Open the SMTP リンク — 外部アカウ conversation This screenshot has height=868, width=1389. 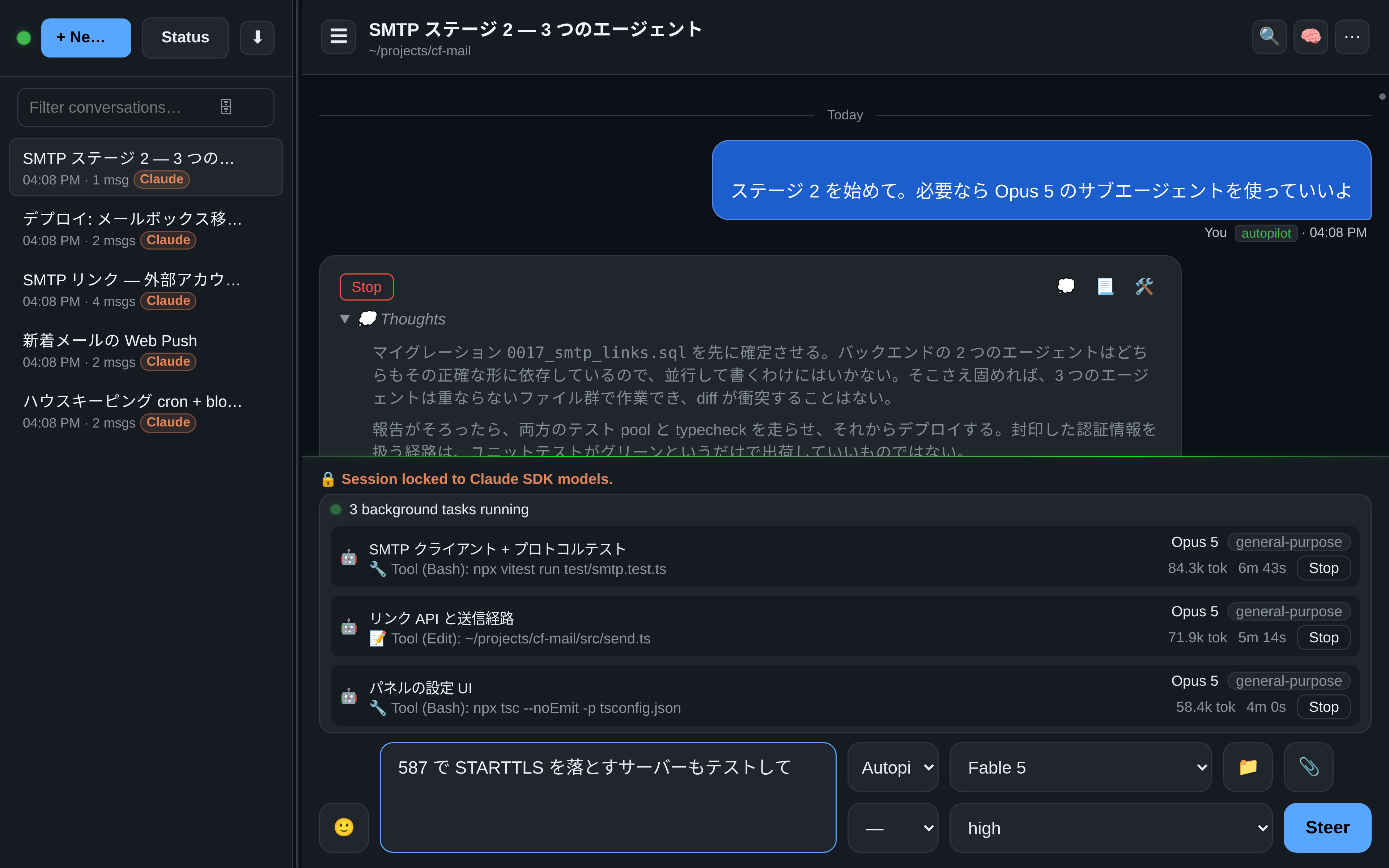pyautogui.click(x=146, y=289)
